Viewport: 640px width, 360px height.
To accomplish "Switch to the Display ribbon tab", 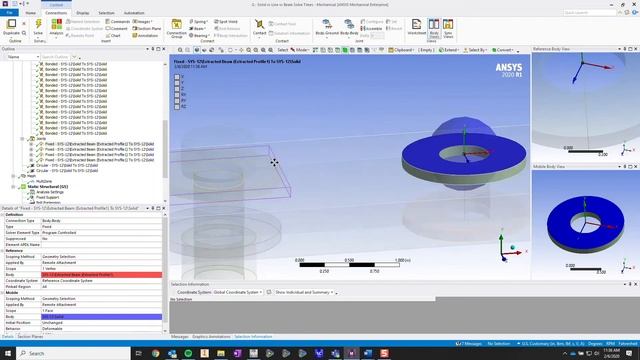I will (83, 13).
